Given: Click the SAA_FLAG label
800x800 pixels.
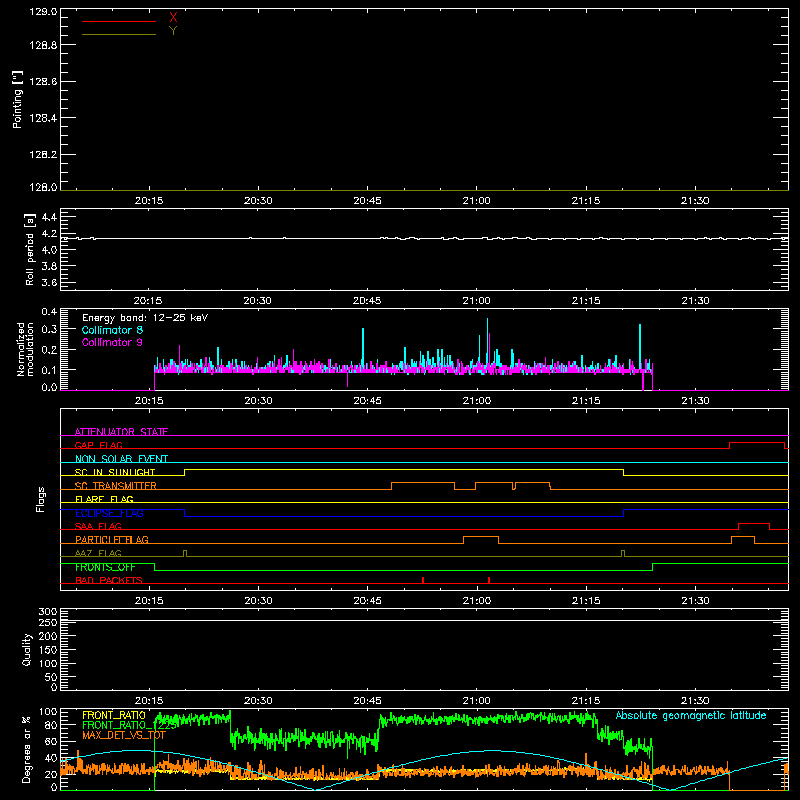Looking at the screenshot, I should [x=98, y=526].
